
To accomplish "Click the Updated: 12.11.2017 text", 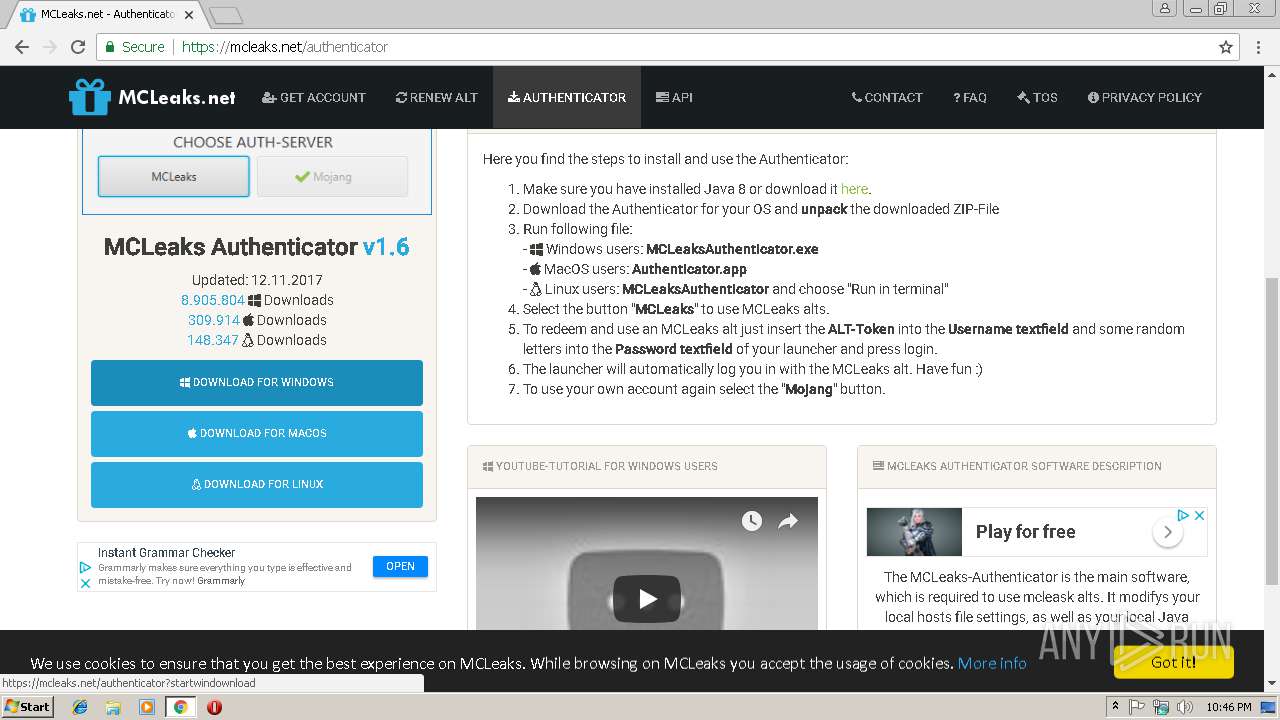I will [257, 280].
